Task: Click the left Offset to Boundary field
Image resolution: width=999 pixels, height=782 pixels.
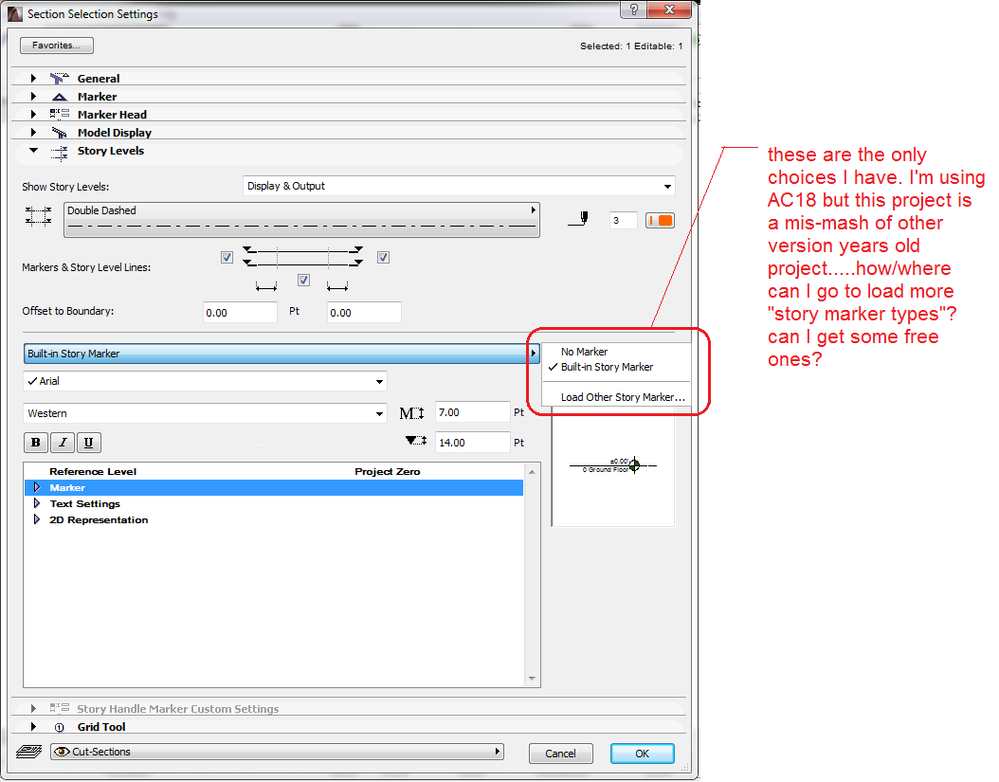Action: coord(240,312)
